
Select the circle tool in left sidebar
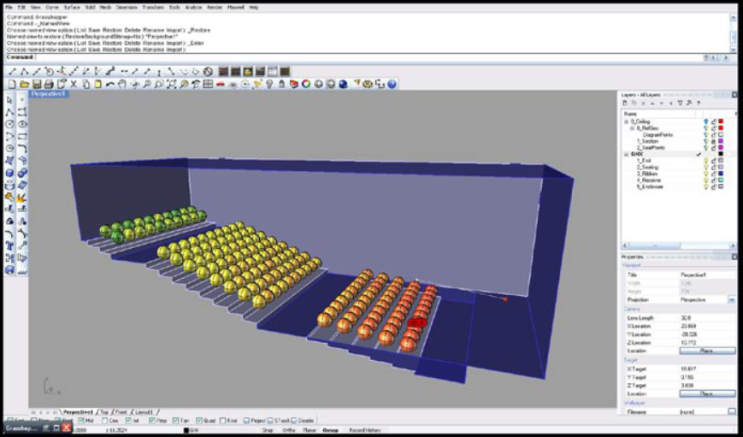pos(9,124)
